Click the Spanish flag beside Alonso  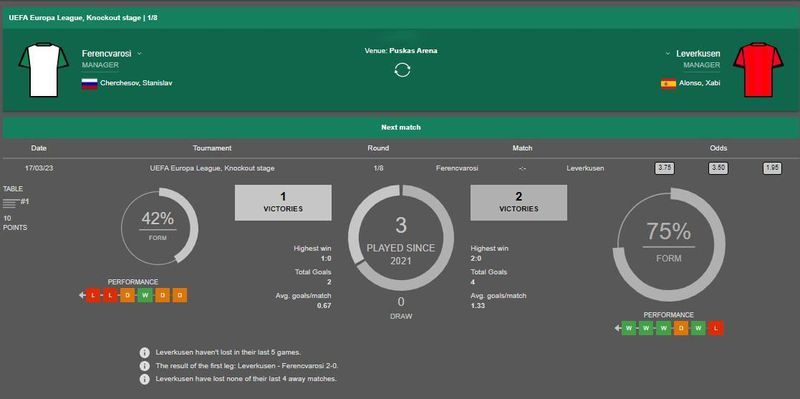click(x=668, y=83)
